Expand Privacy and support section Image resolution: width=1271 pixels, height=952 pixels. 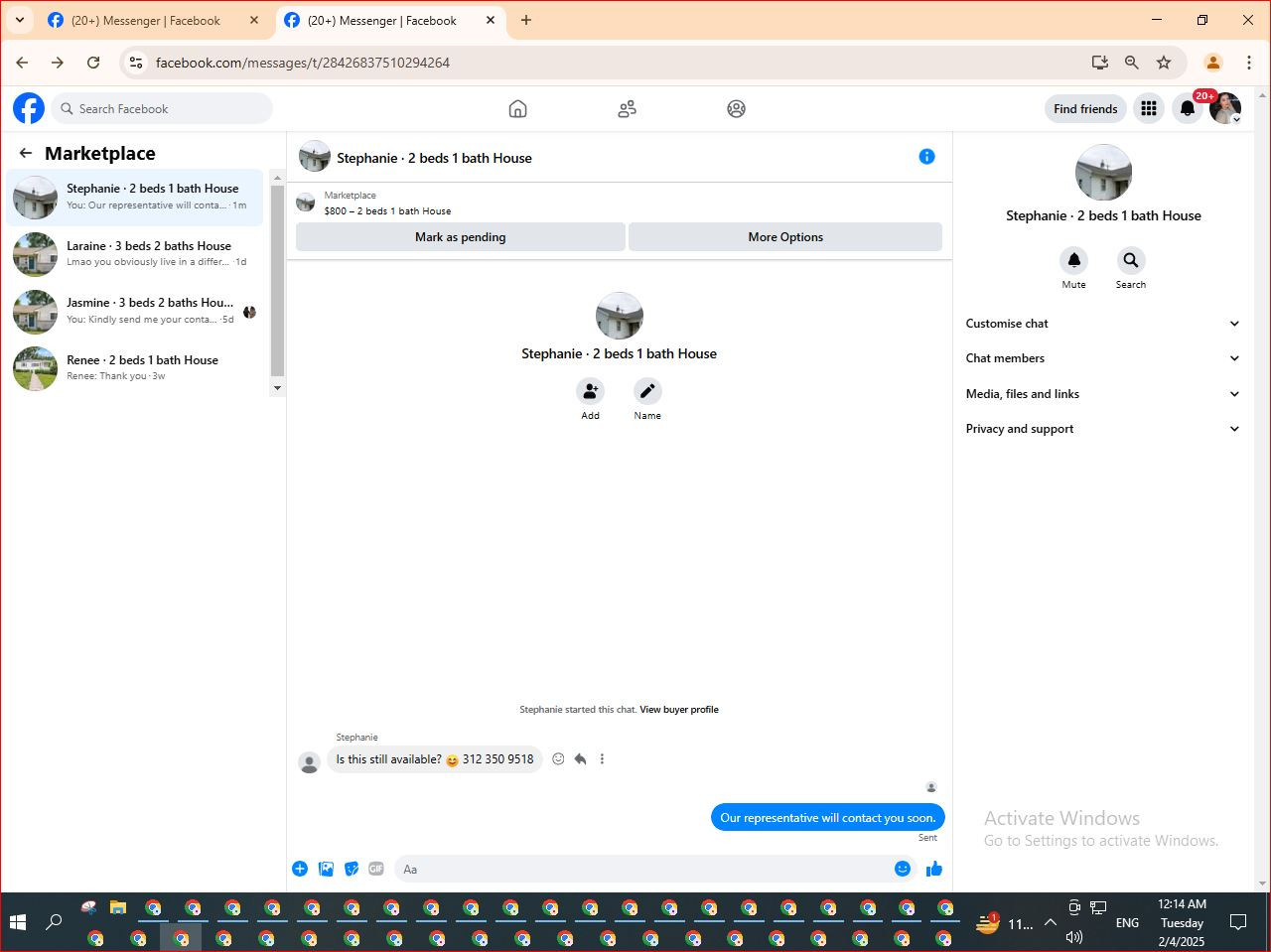coord(1103,429)
